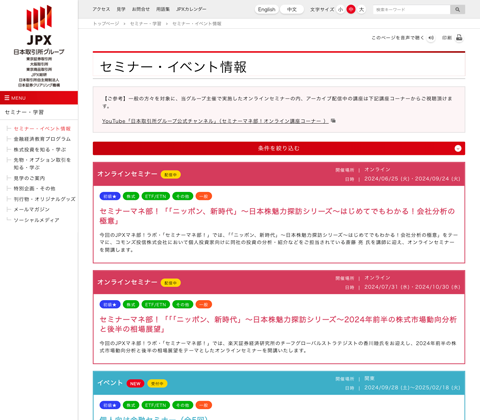
Task: Click セミナー・学習 sidebar heading
Action: tap(24, 112)
